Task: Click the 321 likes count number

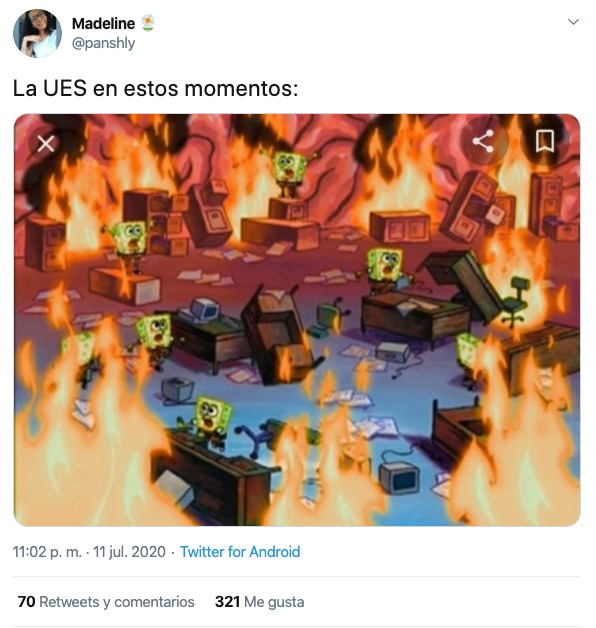Action: pyautogui.click(x=228, y=602)
